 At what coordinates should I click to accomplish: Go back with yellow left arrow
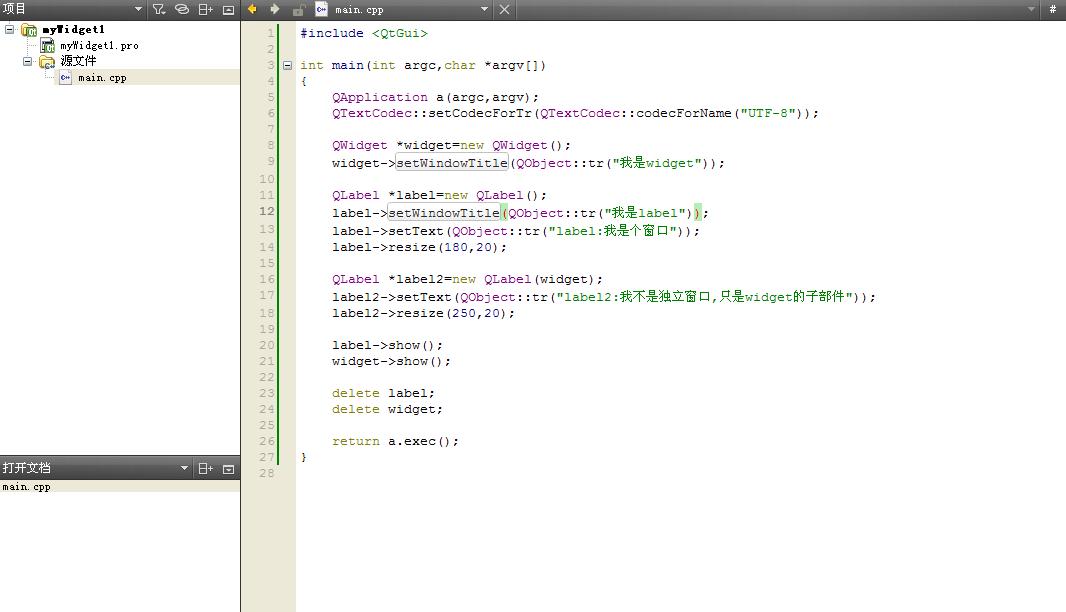pyautogui.click(x=252, y=10)
